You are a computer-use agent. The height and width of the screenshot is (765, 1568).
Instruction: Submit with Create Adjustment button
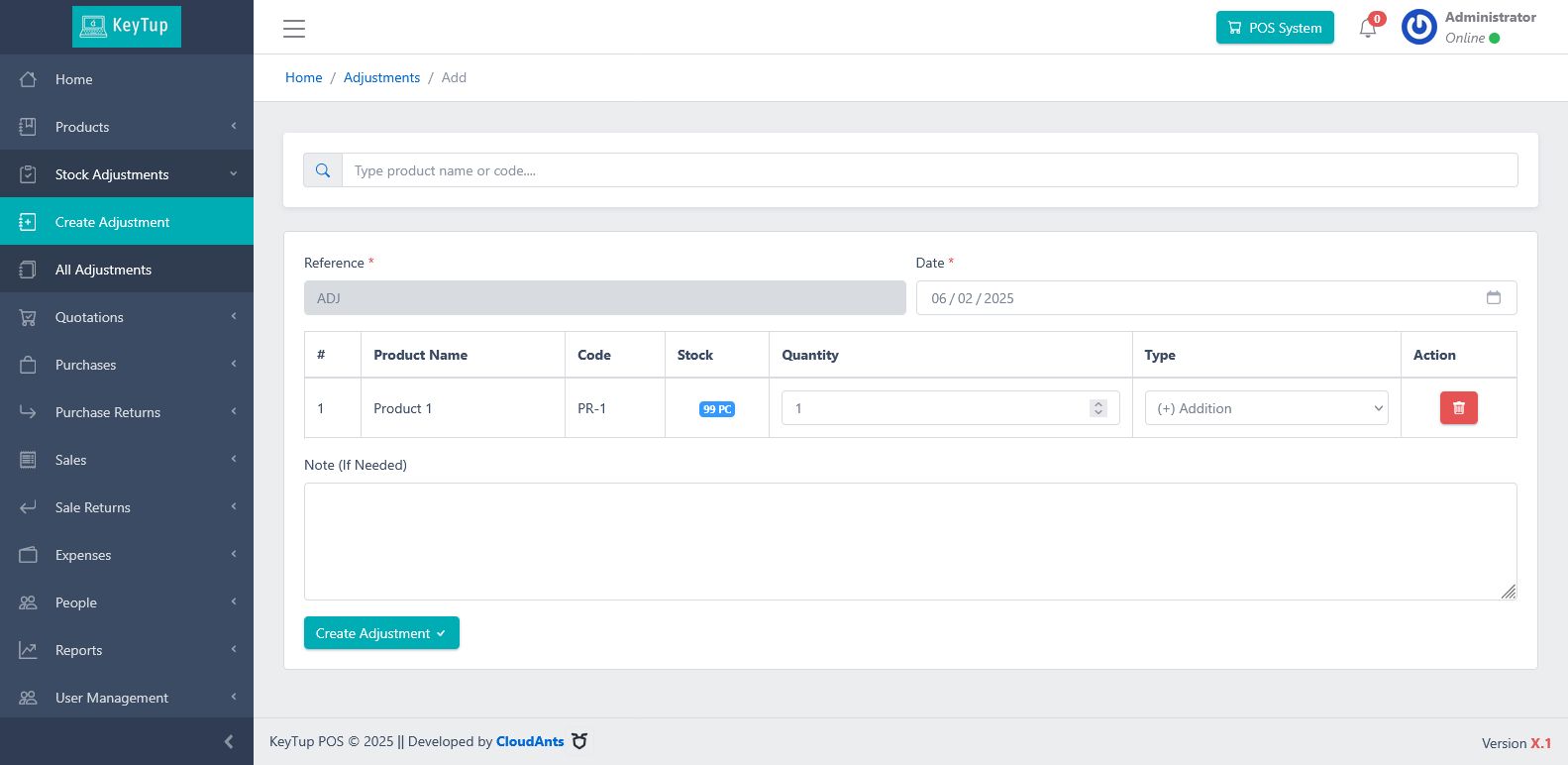point(381,633)
